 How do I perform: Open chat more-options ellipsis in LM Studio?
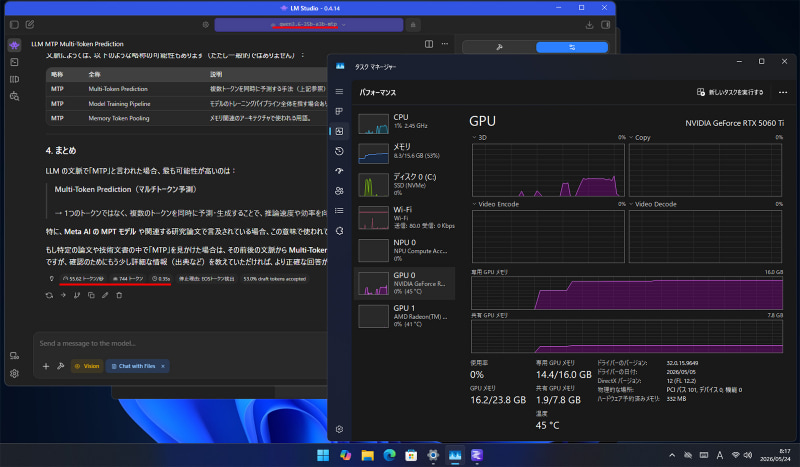point(445,44)
